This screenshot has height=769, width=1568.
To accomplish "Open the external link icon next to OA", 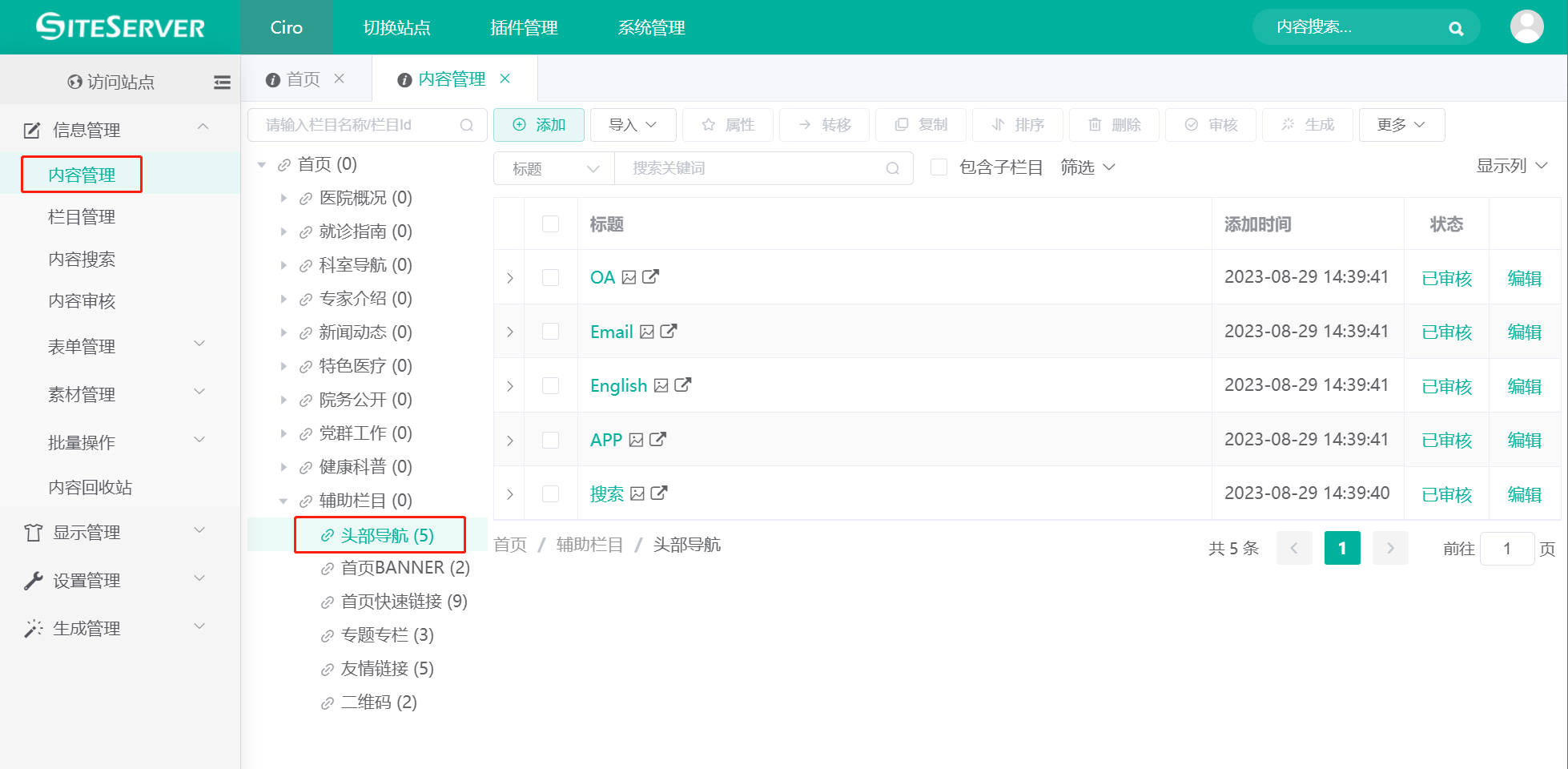I will (650, 276).
